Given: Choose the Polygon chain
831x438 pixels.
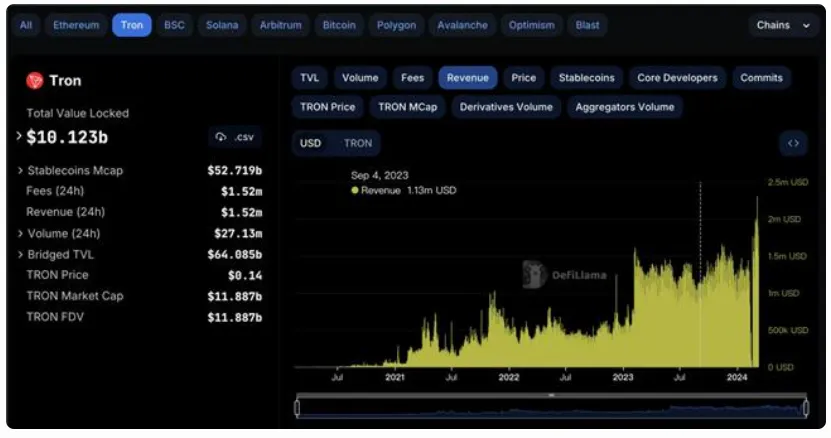Looking at the screenshot, I should point(396,25).
